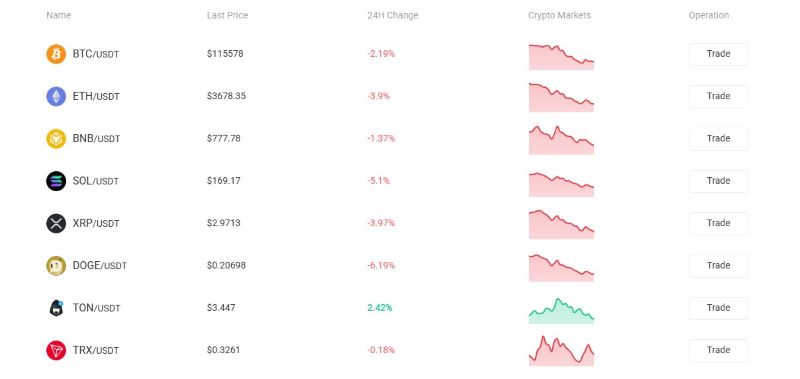800x379 pixels.
Task: Click the TON coin icon
Action: [56, 308]
